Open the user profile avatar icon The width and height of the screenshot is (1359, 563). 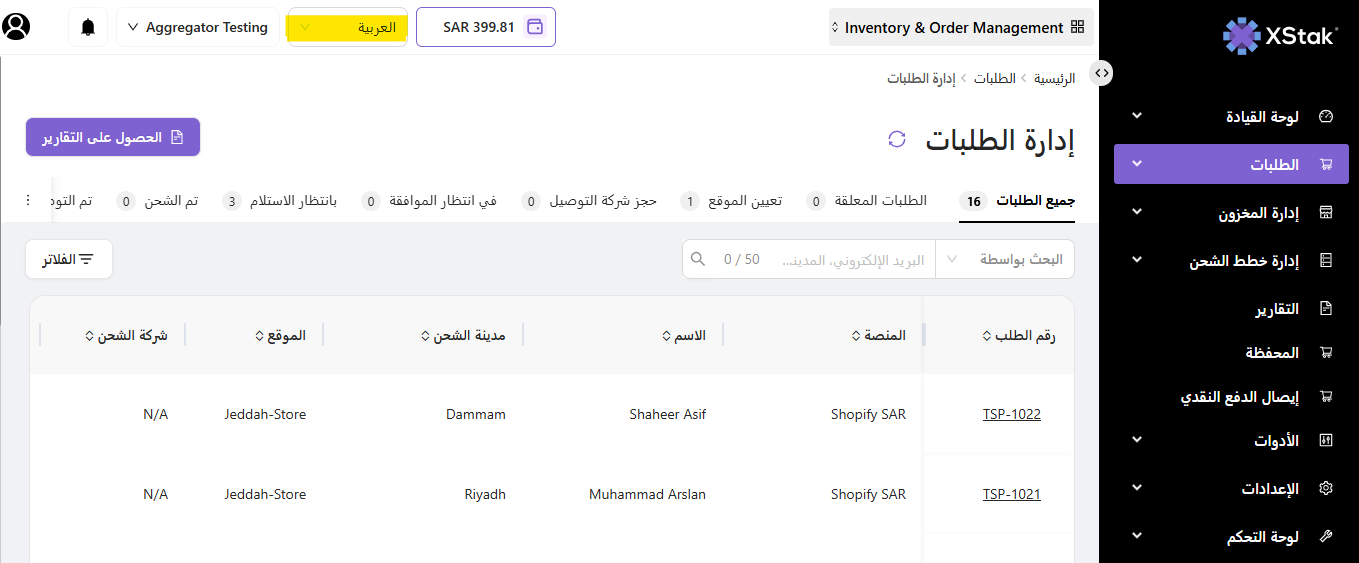coord(17,27)
